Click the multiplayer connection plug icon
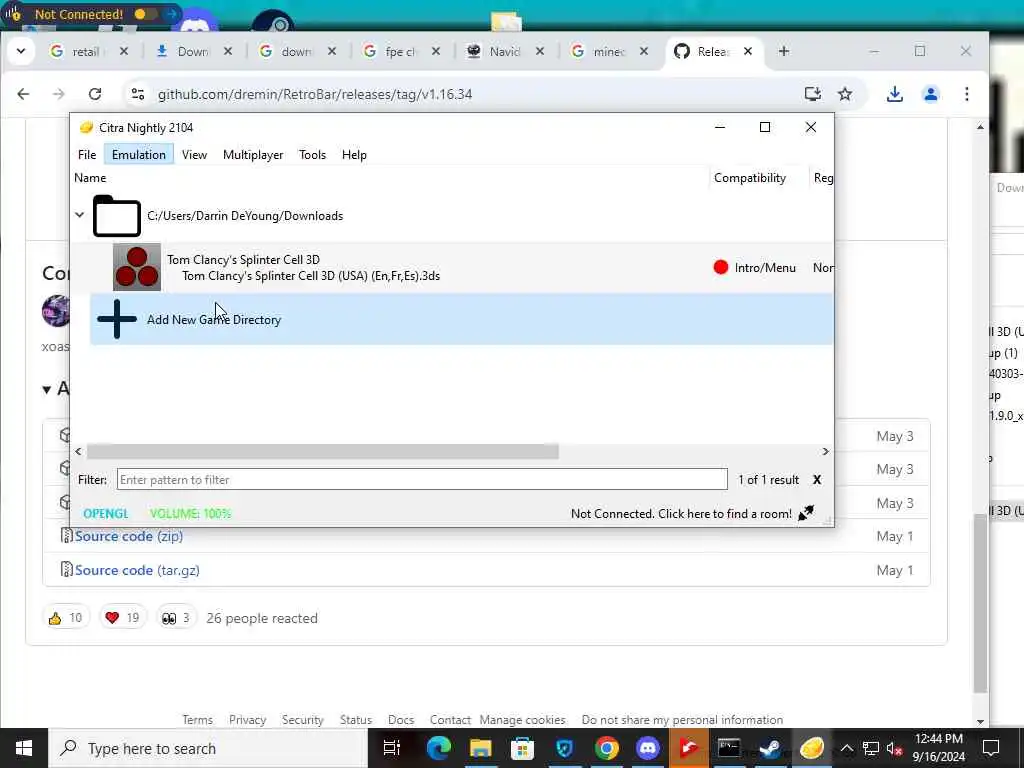 click(x=807, y=513)
